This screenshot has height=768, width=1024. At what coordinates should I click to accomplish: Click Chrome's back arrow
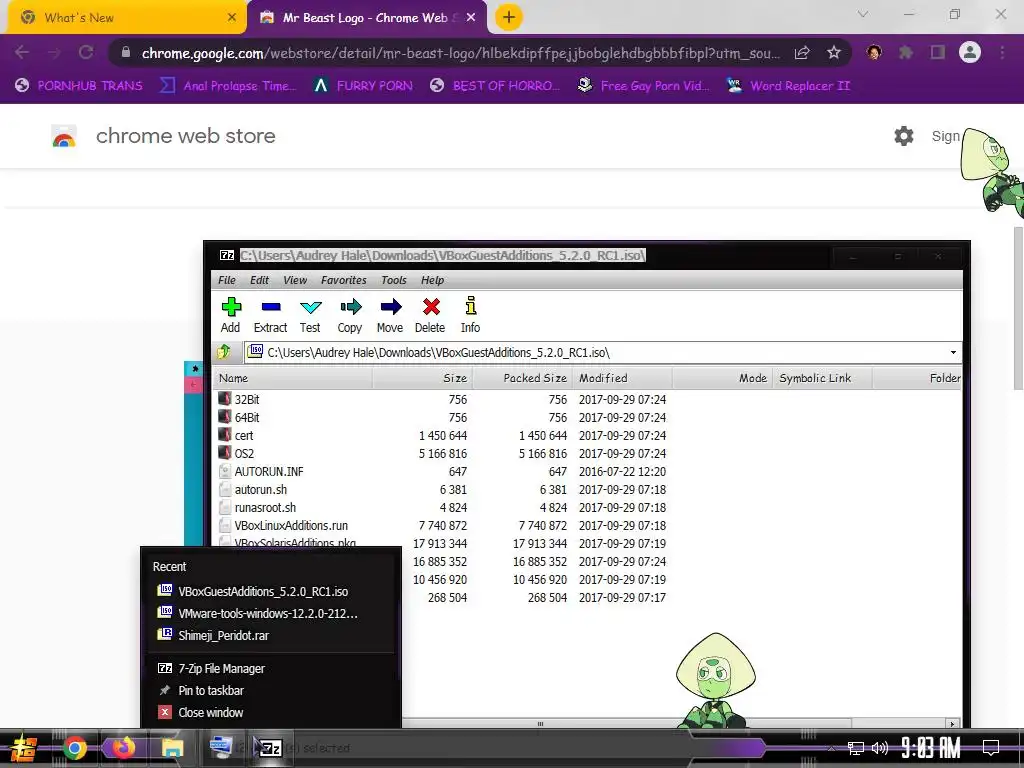[22, 53]
